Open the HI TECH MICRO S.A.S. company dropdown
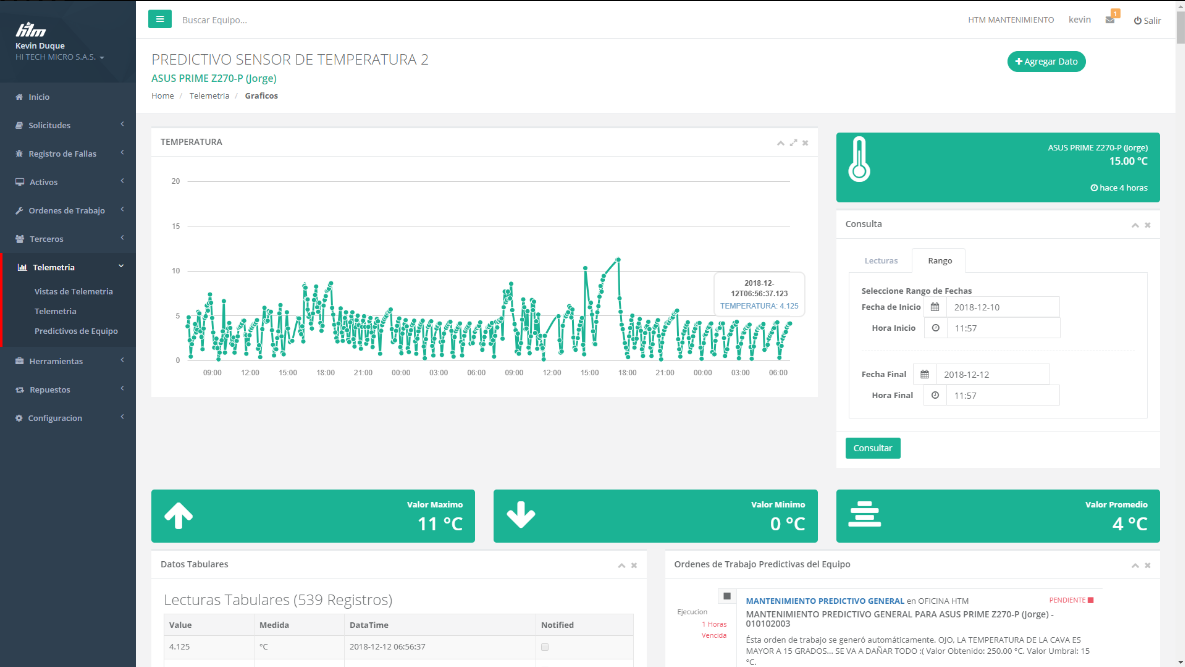This screenshot has height=667, width=1185. point(60,57)
